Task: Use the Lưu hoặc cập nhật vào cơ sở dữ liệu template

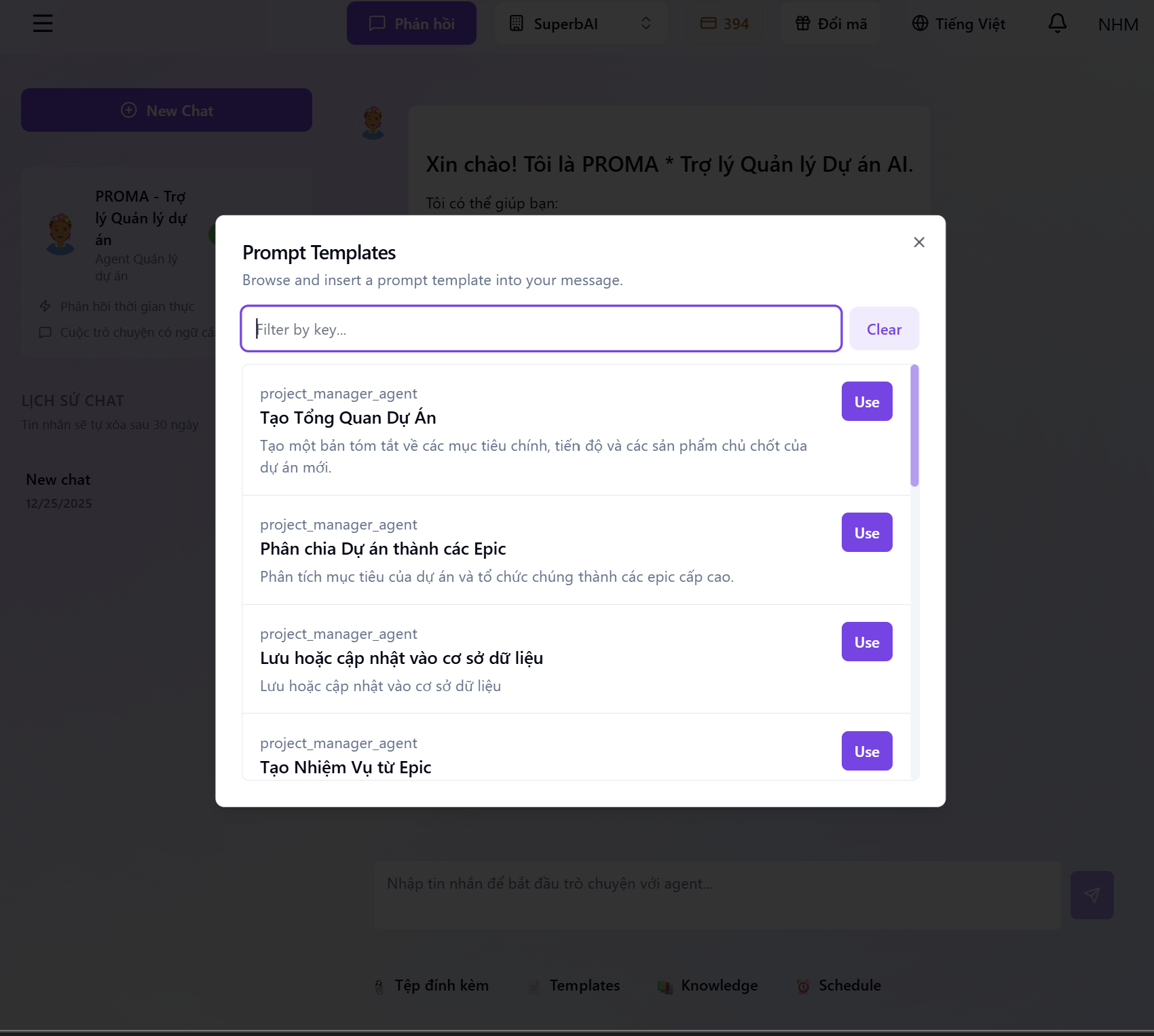Action: click(867, 642)
